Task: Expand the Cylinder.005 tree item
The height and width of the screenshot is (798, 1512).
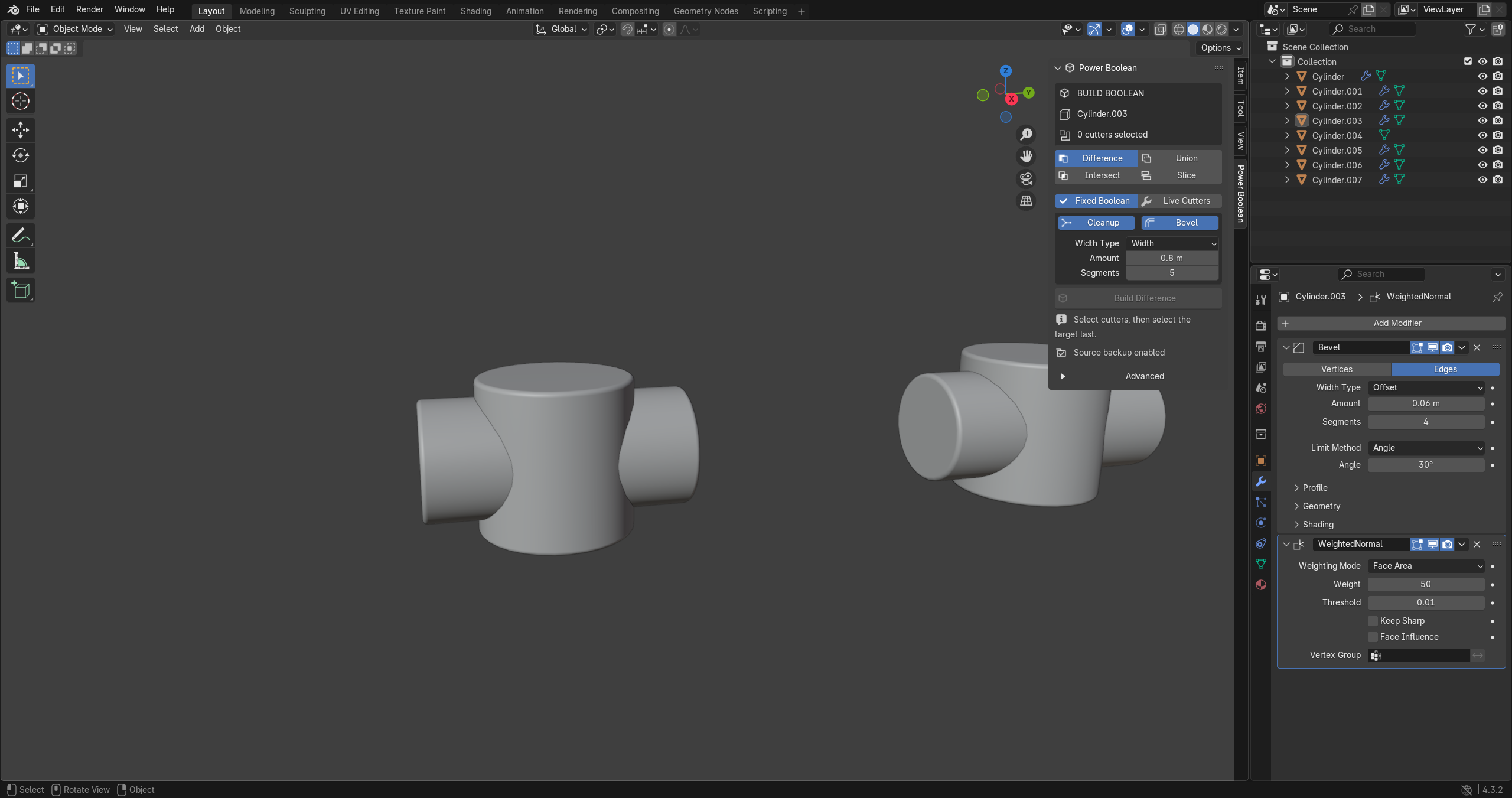Action: point(1287,150)
